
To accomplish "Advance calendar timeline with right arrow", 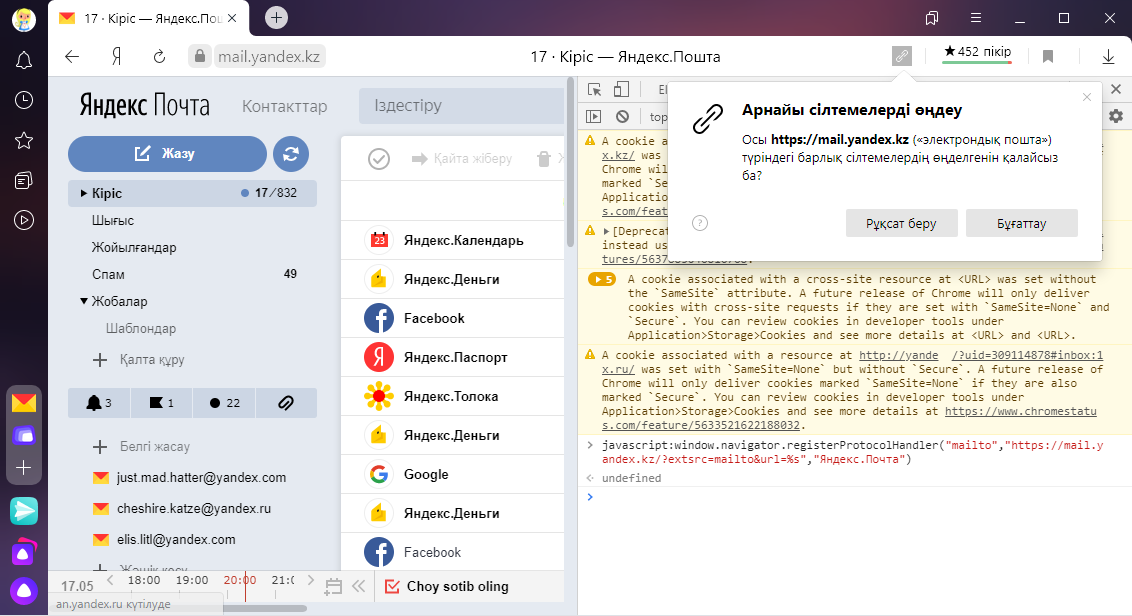I will pos(310,580).
